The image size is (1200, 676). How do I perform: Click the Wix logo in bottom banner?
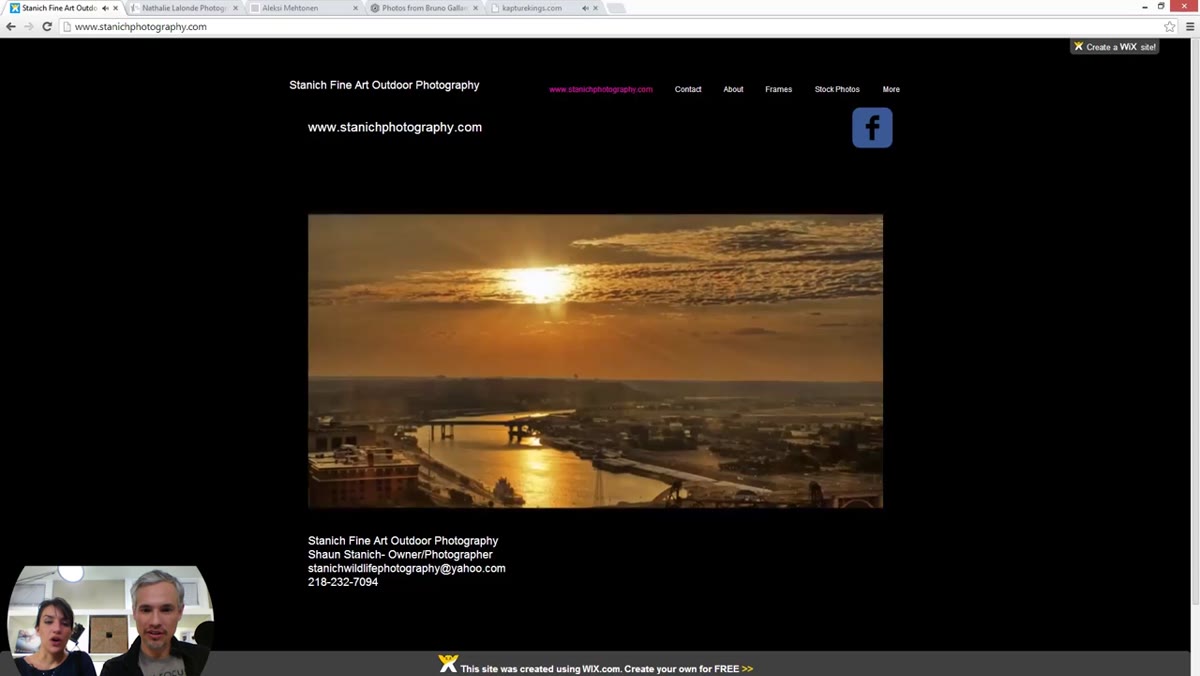448,664
